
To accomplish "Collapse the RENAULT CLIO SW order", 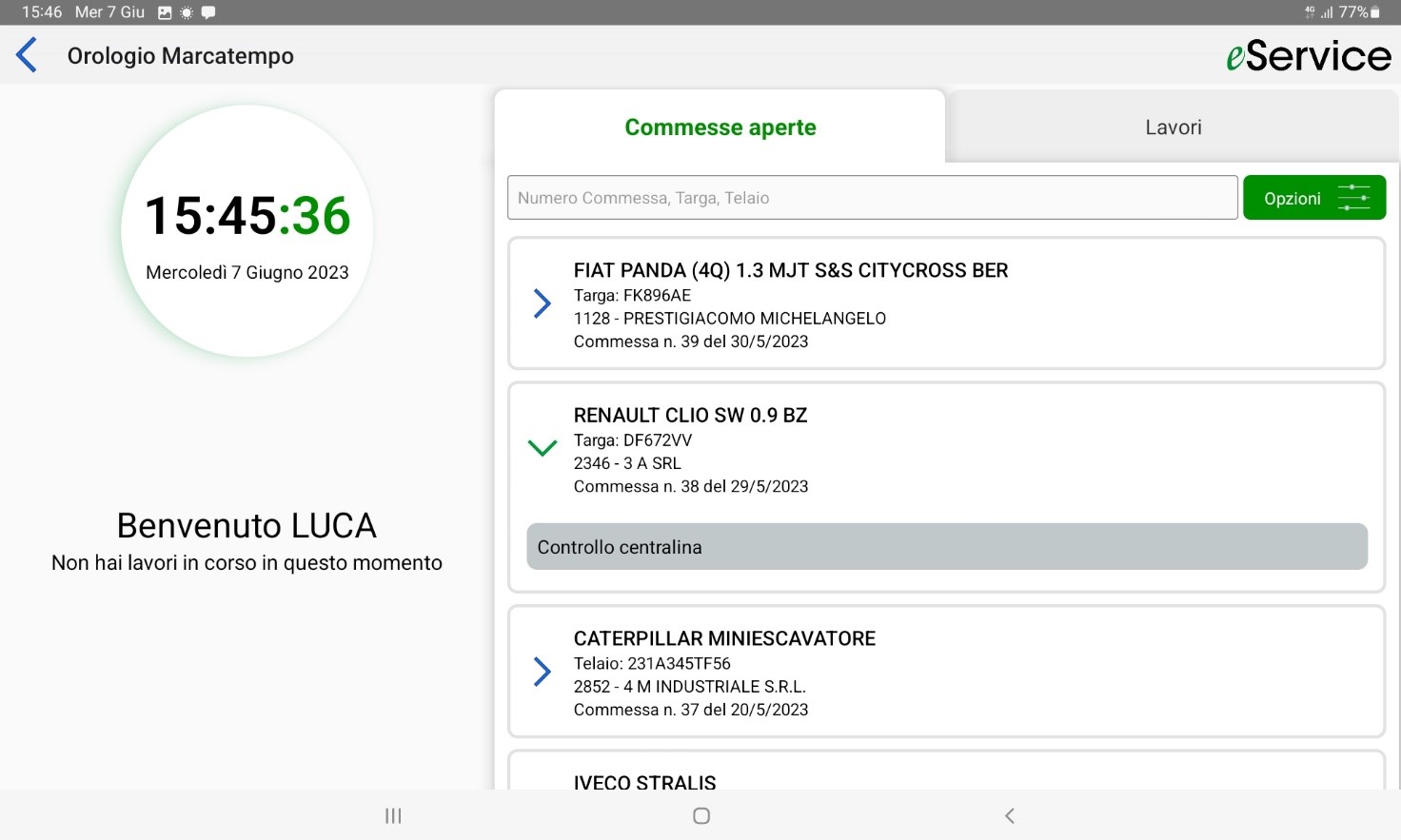I will click(543, 447).
